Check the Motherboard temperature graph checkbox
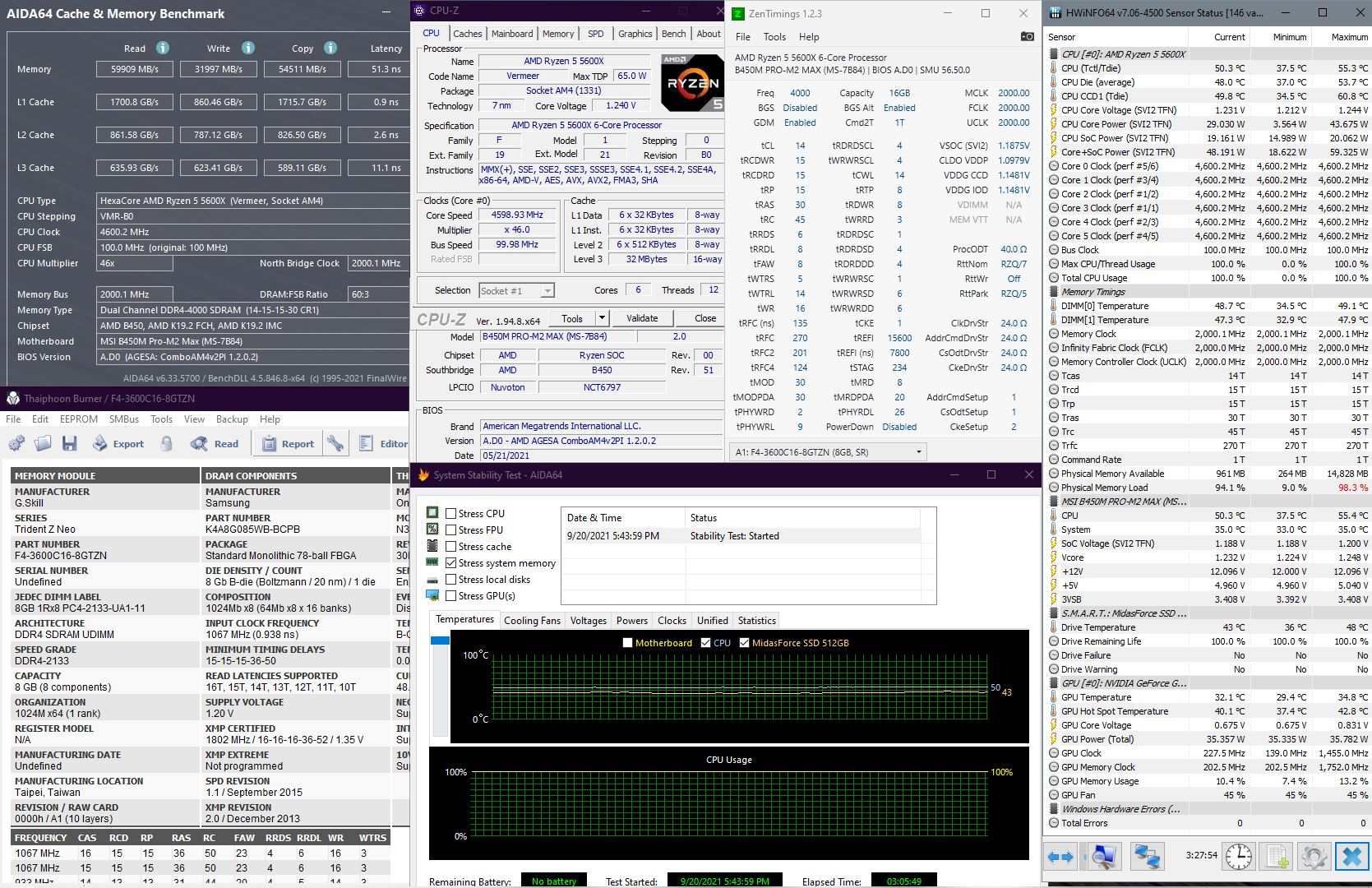This screenshot has width=1372, height=888. 628,643
